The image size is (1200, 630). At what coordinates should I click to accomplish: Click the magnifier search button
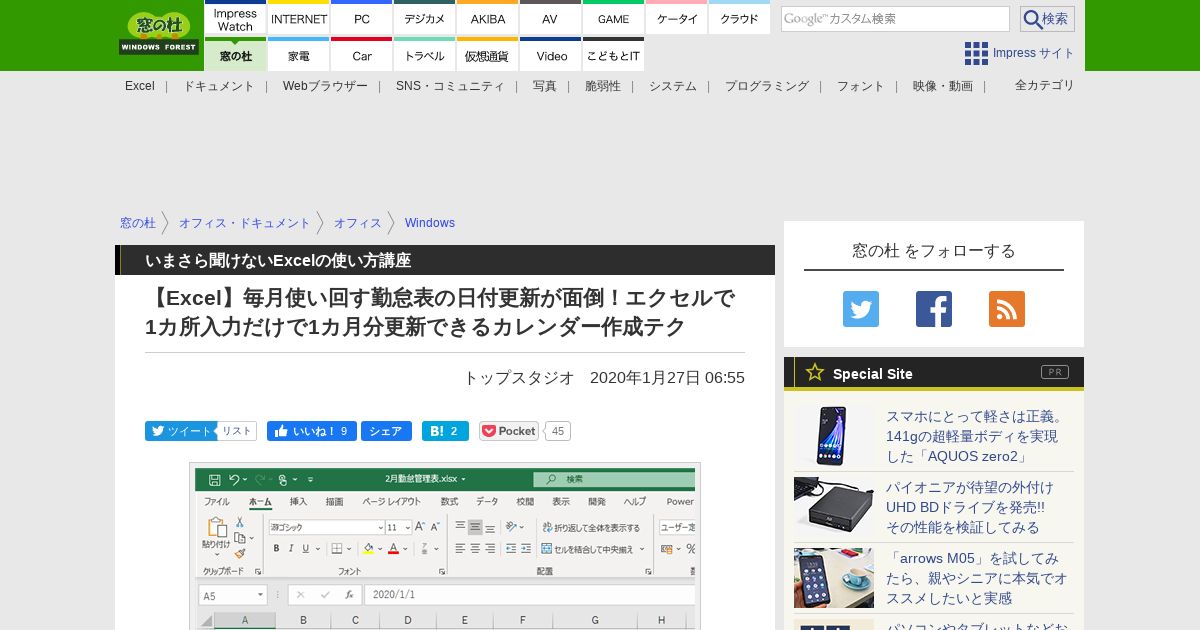(1047, 19)
